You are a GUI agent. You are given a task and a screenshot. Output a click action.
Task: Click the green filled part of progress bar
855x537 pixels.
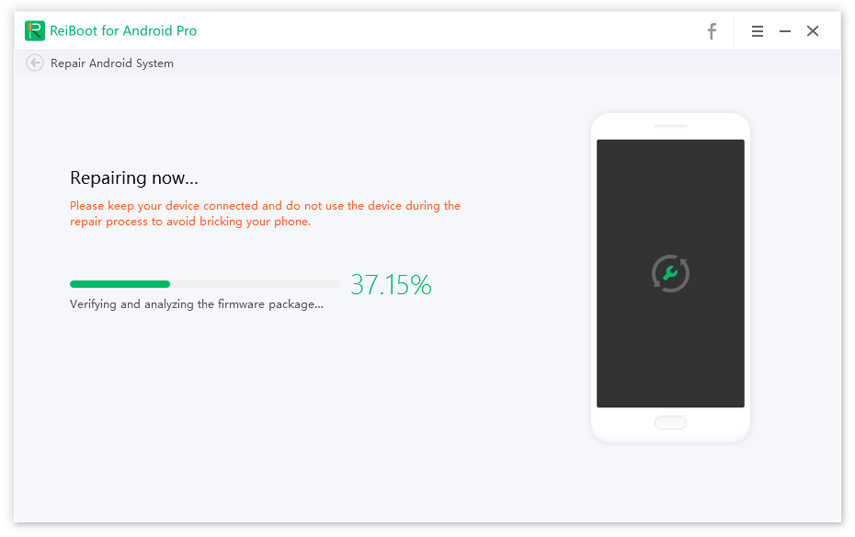point(120,284)
